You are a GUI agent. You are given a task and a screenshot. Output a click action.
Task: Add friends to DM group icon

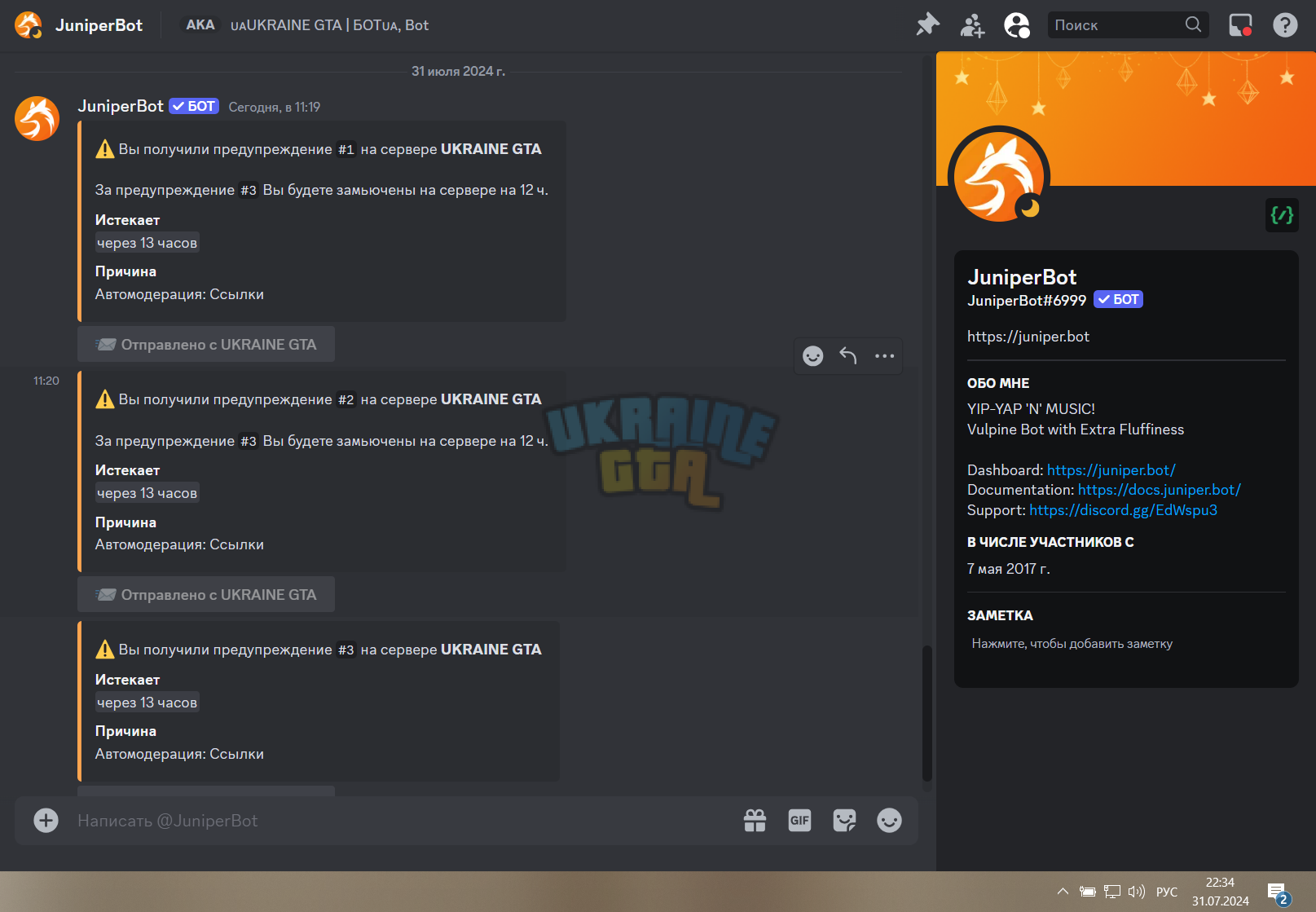tap(972, 24)
